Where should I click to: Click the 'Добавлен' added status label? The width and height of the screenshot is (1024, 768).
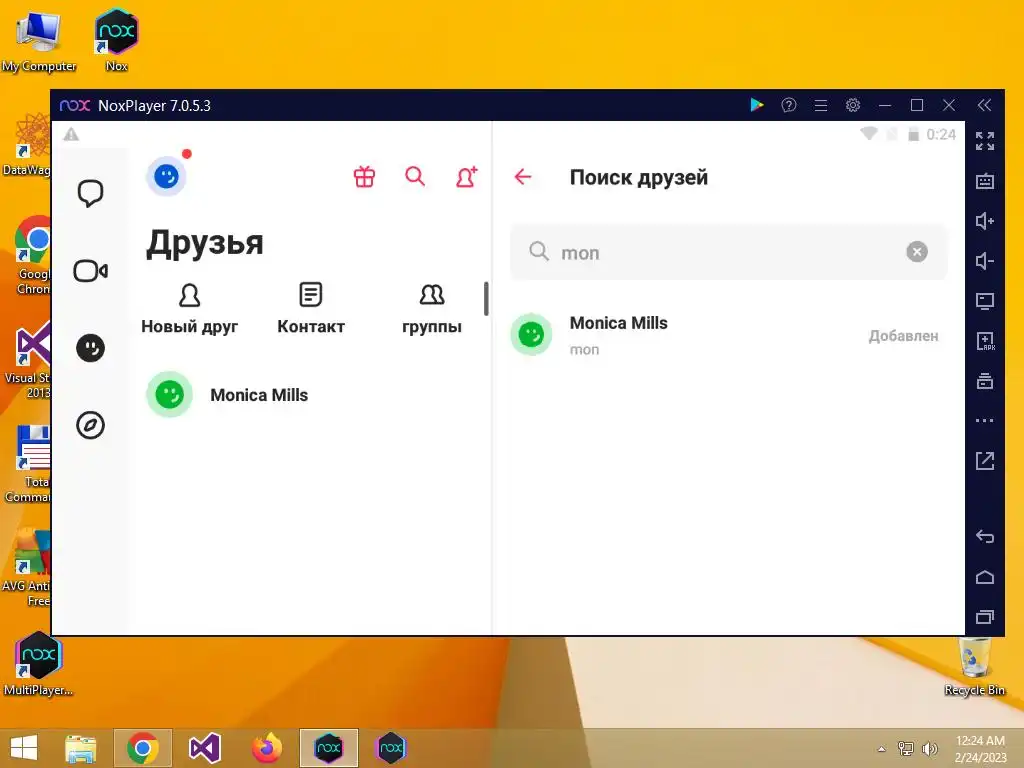tap(903, 336)
